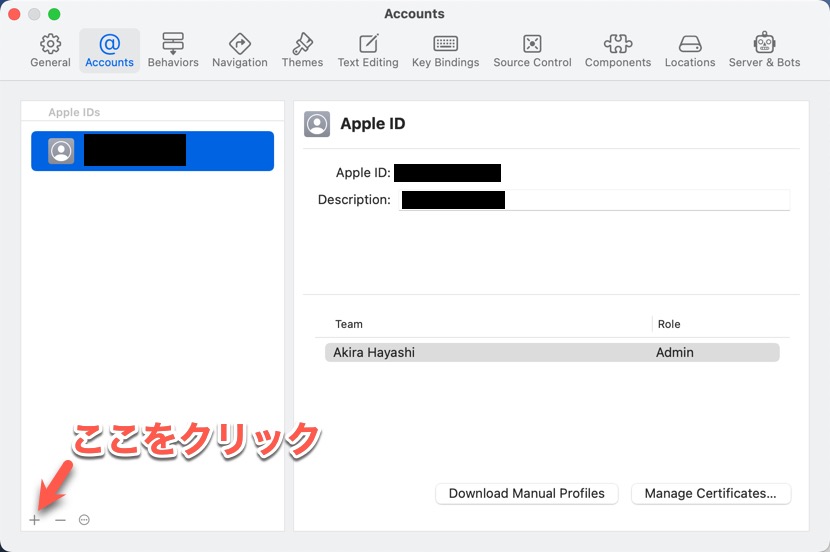Click the Description text field

(594, 200)
